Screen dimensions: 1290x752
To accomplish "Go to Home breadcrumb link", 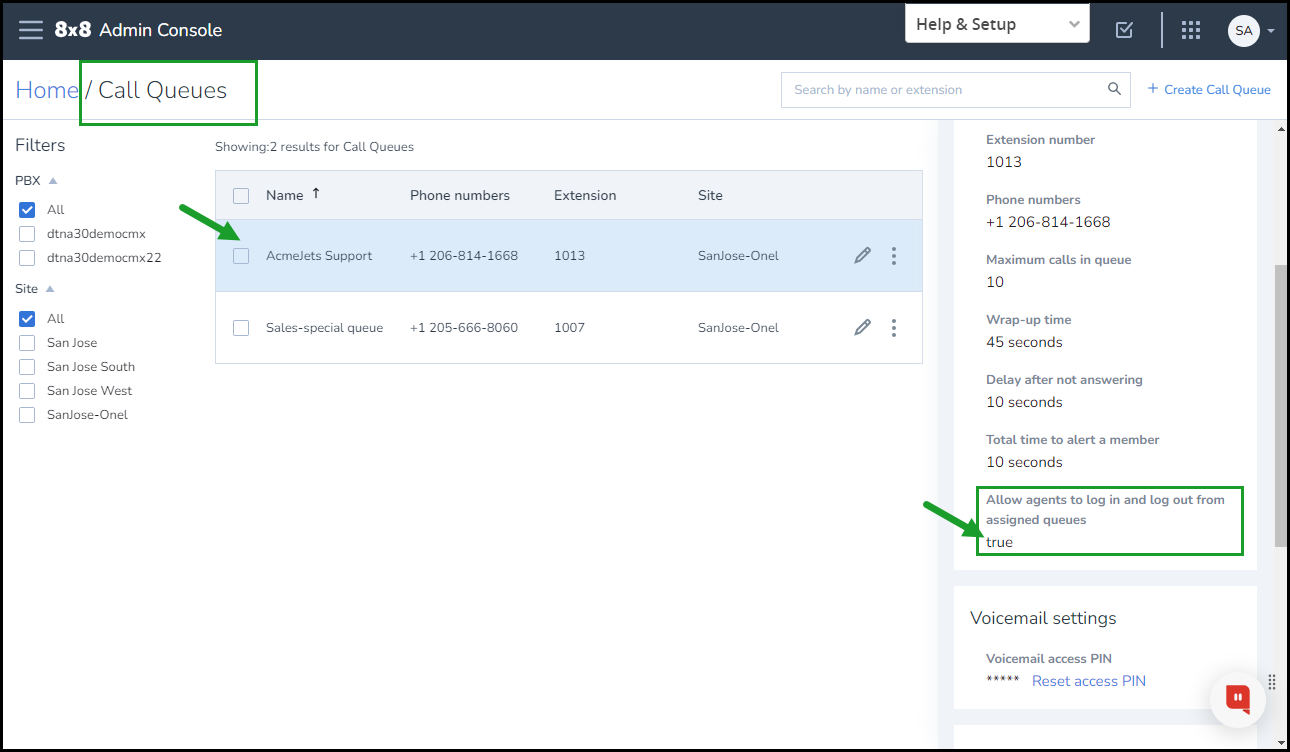I will click(x=47, y=90).
